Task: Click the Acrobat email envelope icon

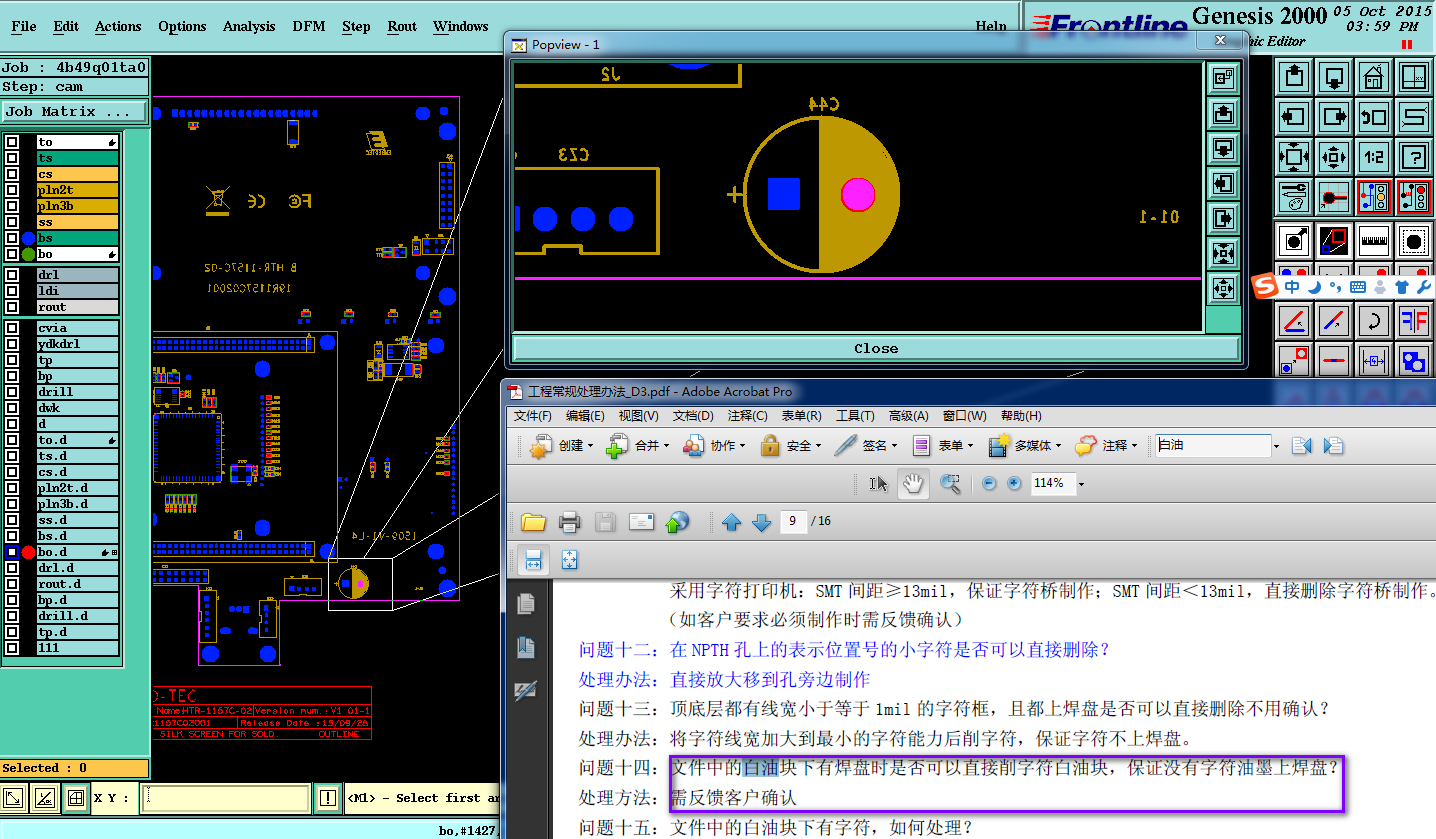Action: coord(641,522)
